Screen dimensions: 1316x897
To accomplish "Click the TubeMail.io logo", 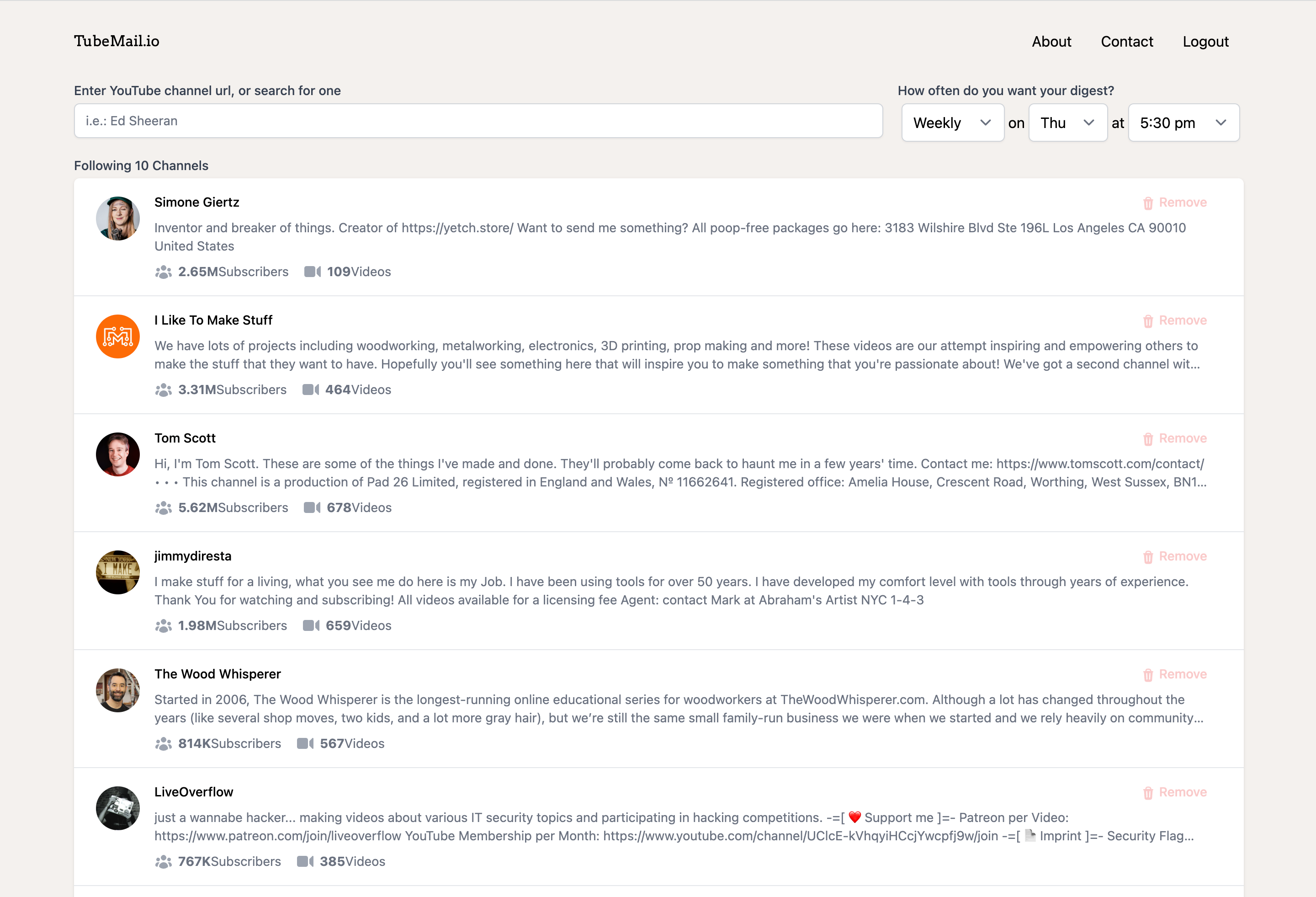I will click(x=117, y=41).
